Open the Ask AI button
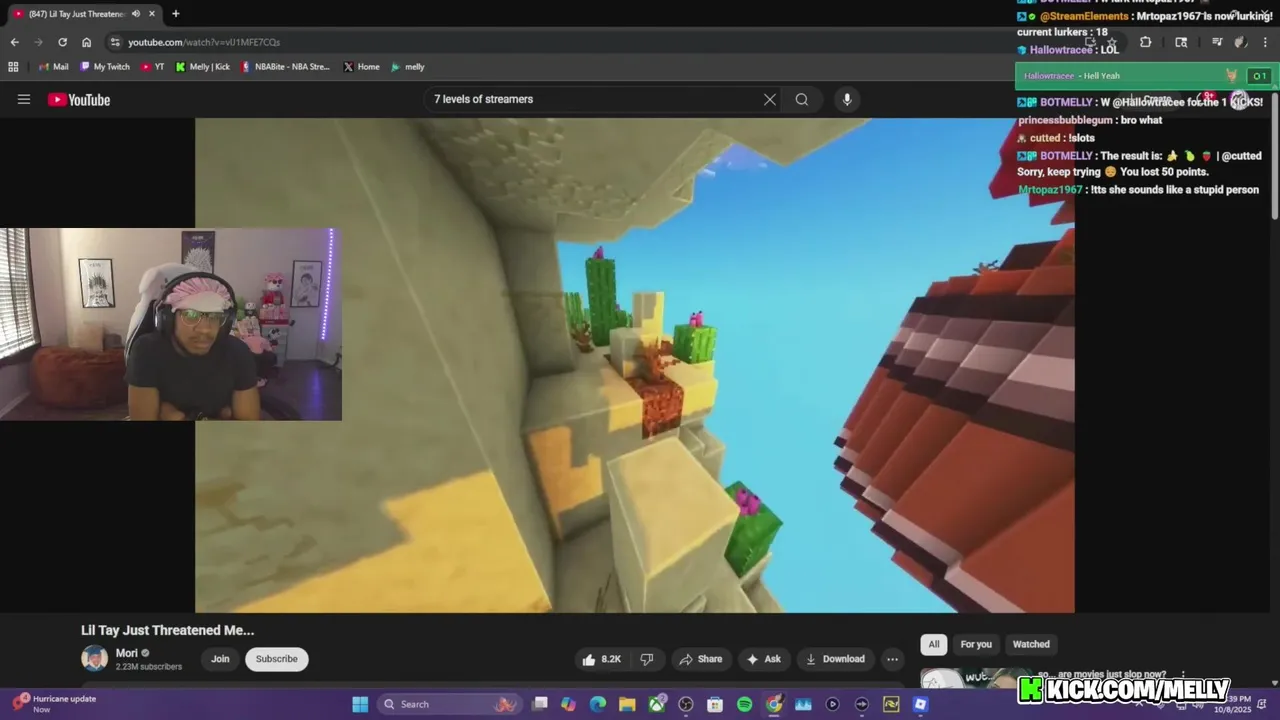Screen dimensions: 1280x720 [x=763, y=659]
